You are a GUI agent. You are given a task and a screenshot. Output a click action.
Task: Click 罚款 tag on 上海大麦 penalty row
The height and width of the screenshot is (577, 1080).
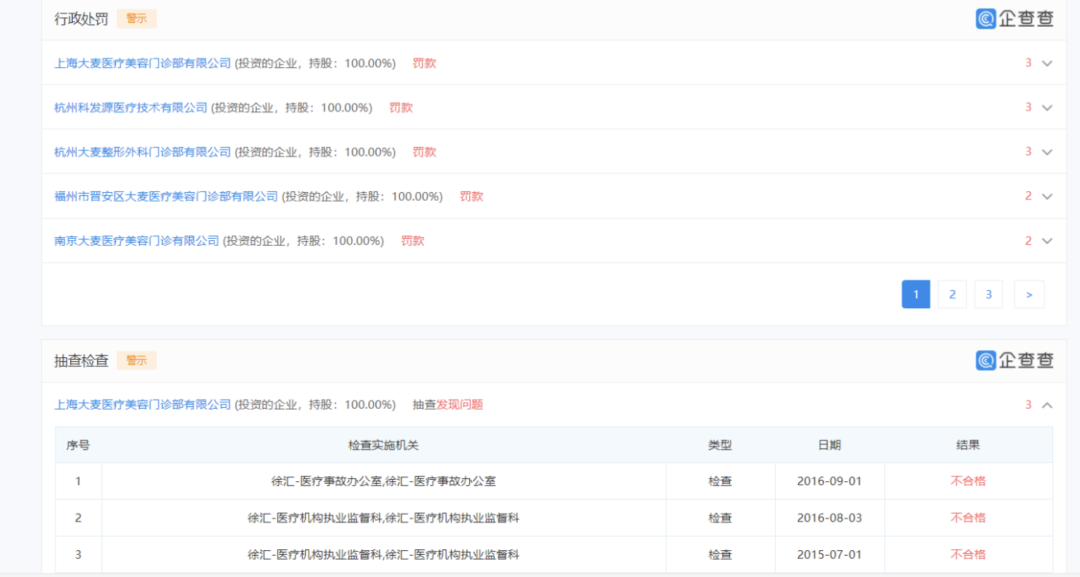tap(424, 63)
